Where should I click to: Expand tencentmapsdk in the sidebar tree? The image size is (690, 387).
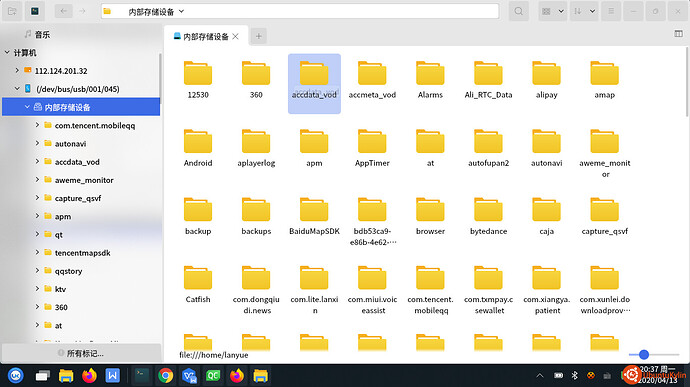(37, 252)
